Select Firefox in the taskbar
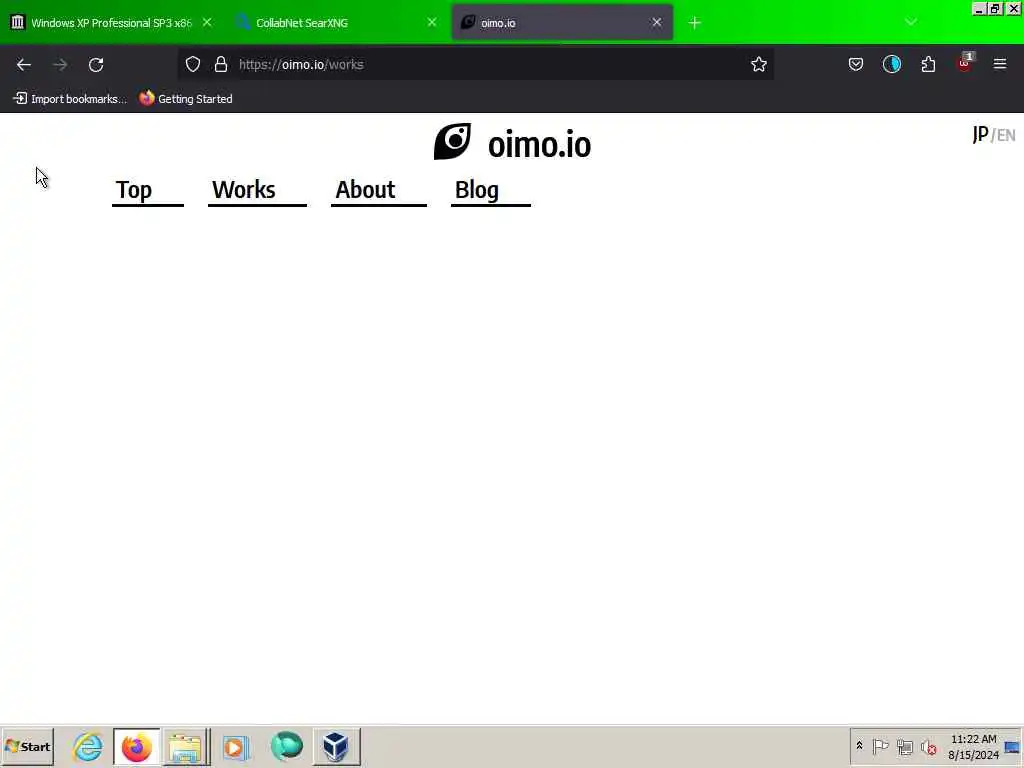 pos(136,746)
